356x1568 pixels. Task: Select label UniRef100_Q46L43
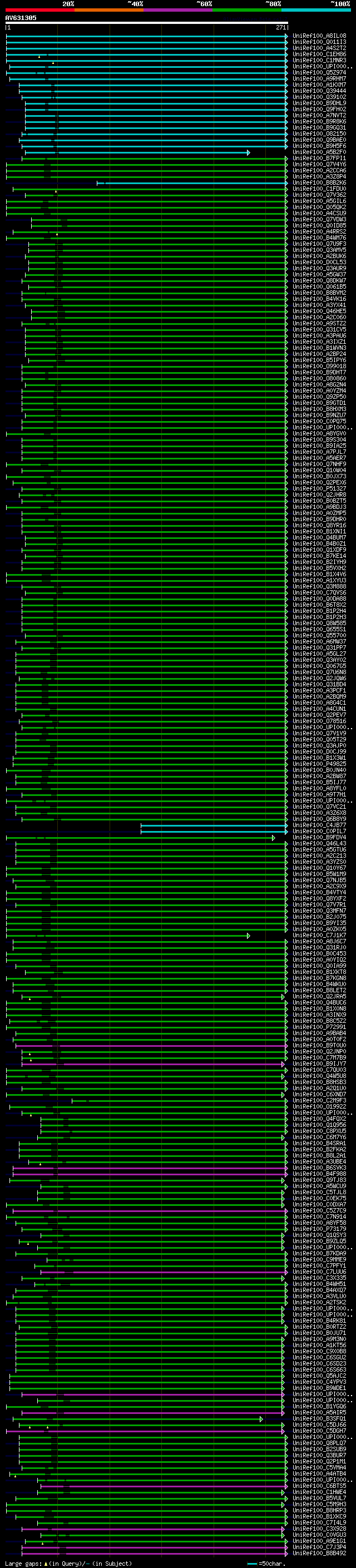[x=319, y=844]
